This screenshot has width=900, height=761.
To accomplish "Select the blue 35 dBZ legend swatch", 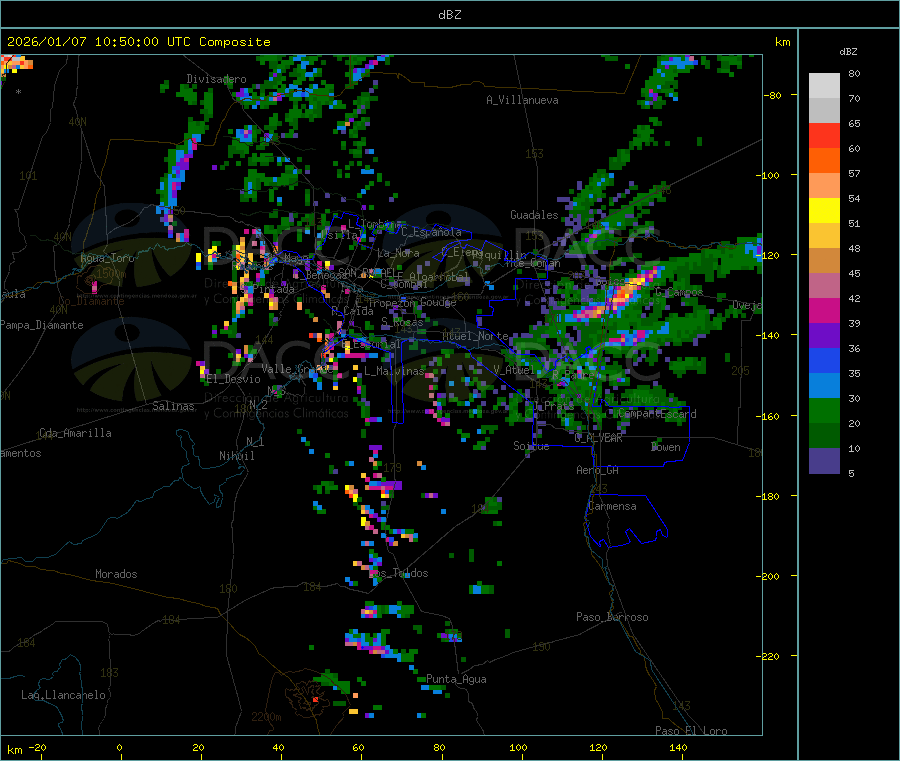I will click(x=824, y=360).
